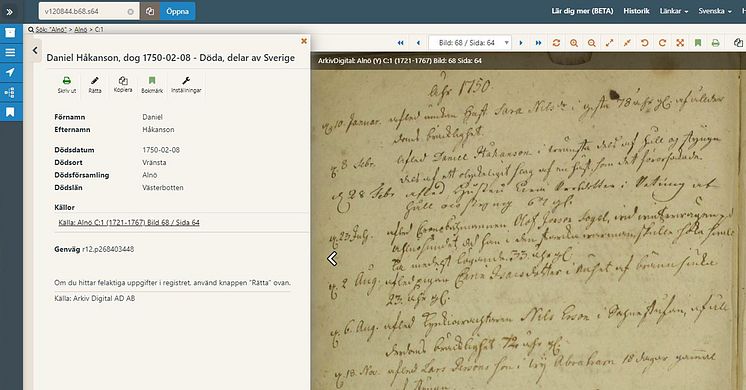Open the Historik menu
The width and height of the screenshot is (746, 390).
coord(636,11)
